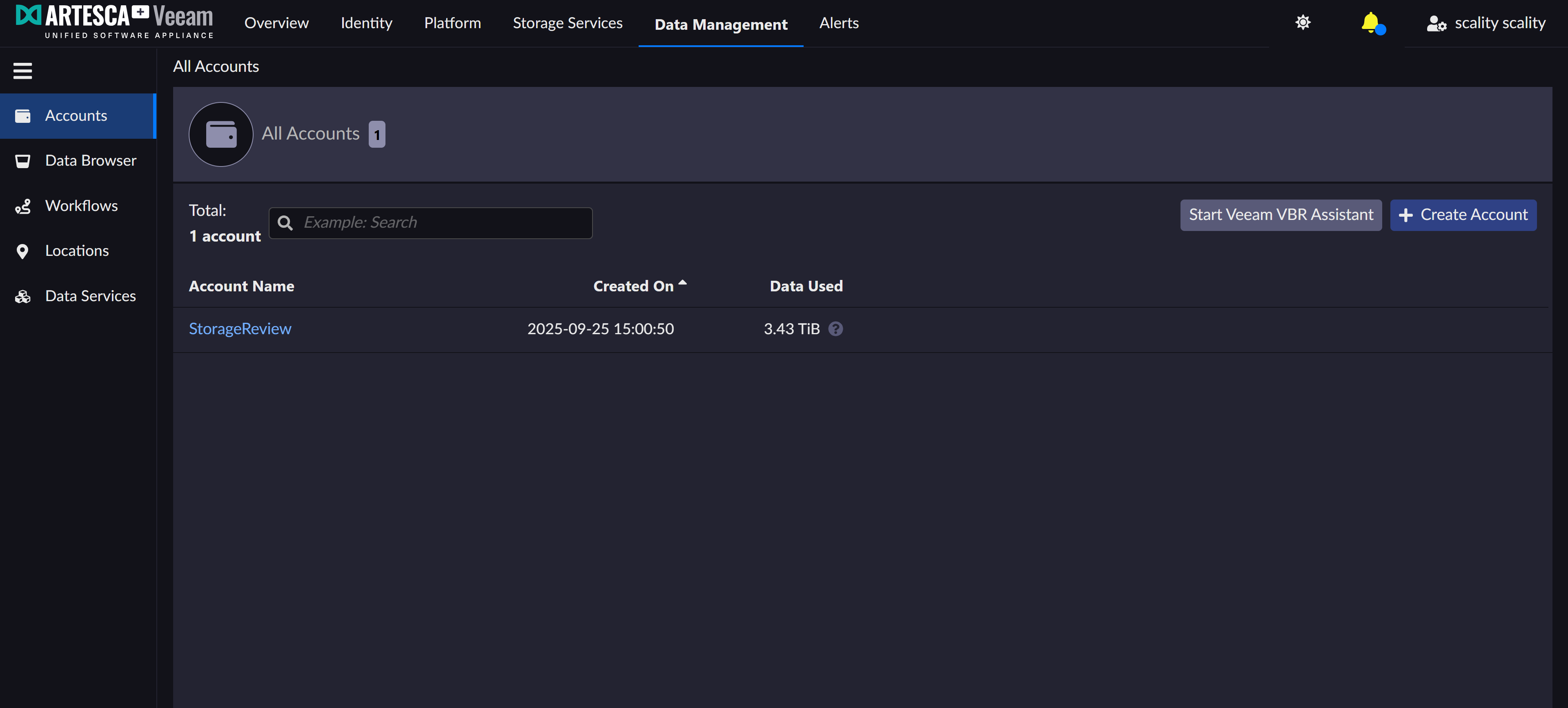The width and height of the screenshot is (1568, 708).
Task: Switch to the Alerts tab
Action: [x=839, y=23]
